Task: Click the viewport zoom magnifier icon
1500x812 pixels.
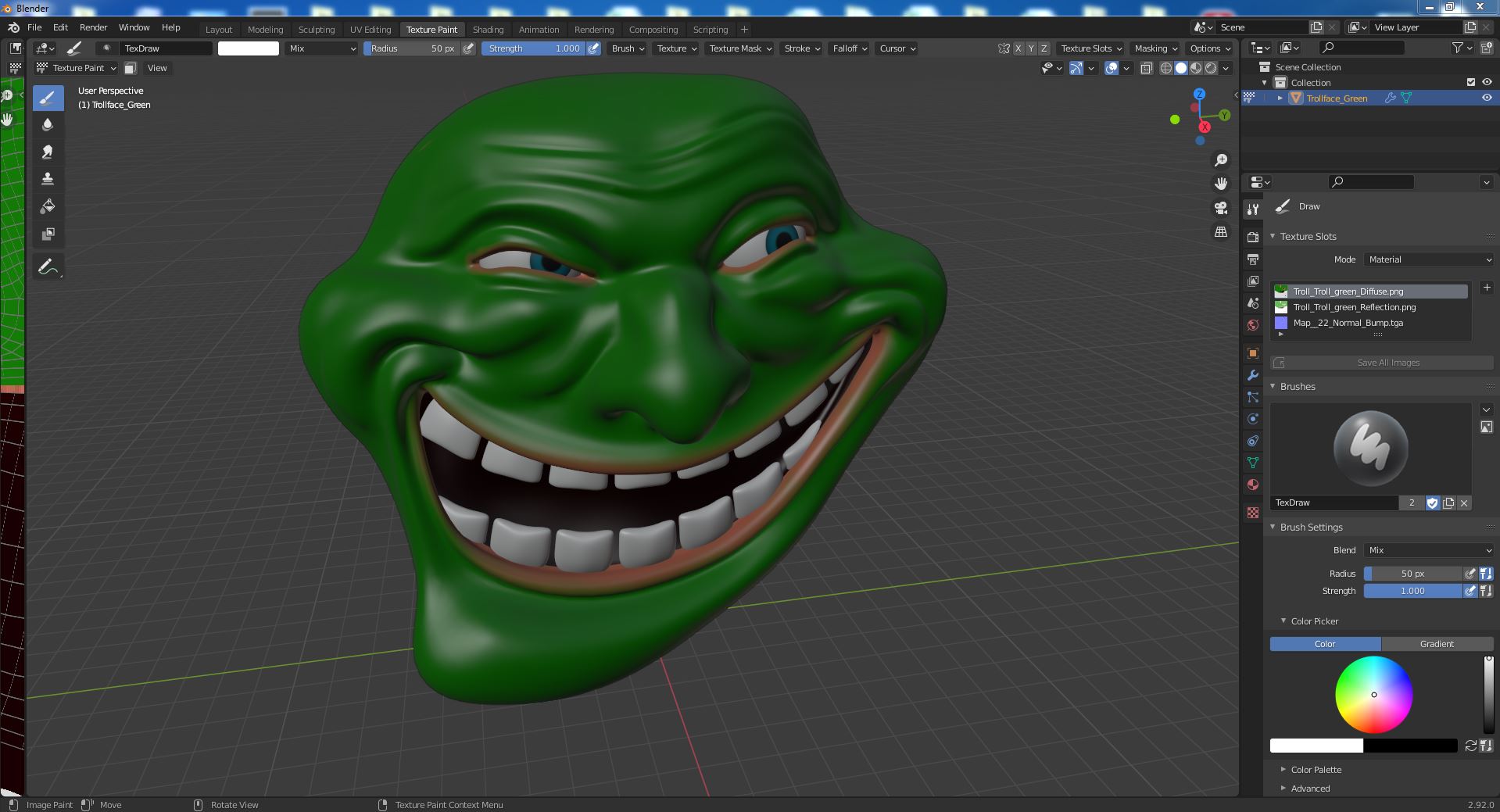Action: tap(1221, 160)
